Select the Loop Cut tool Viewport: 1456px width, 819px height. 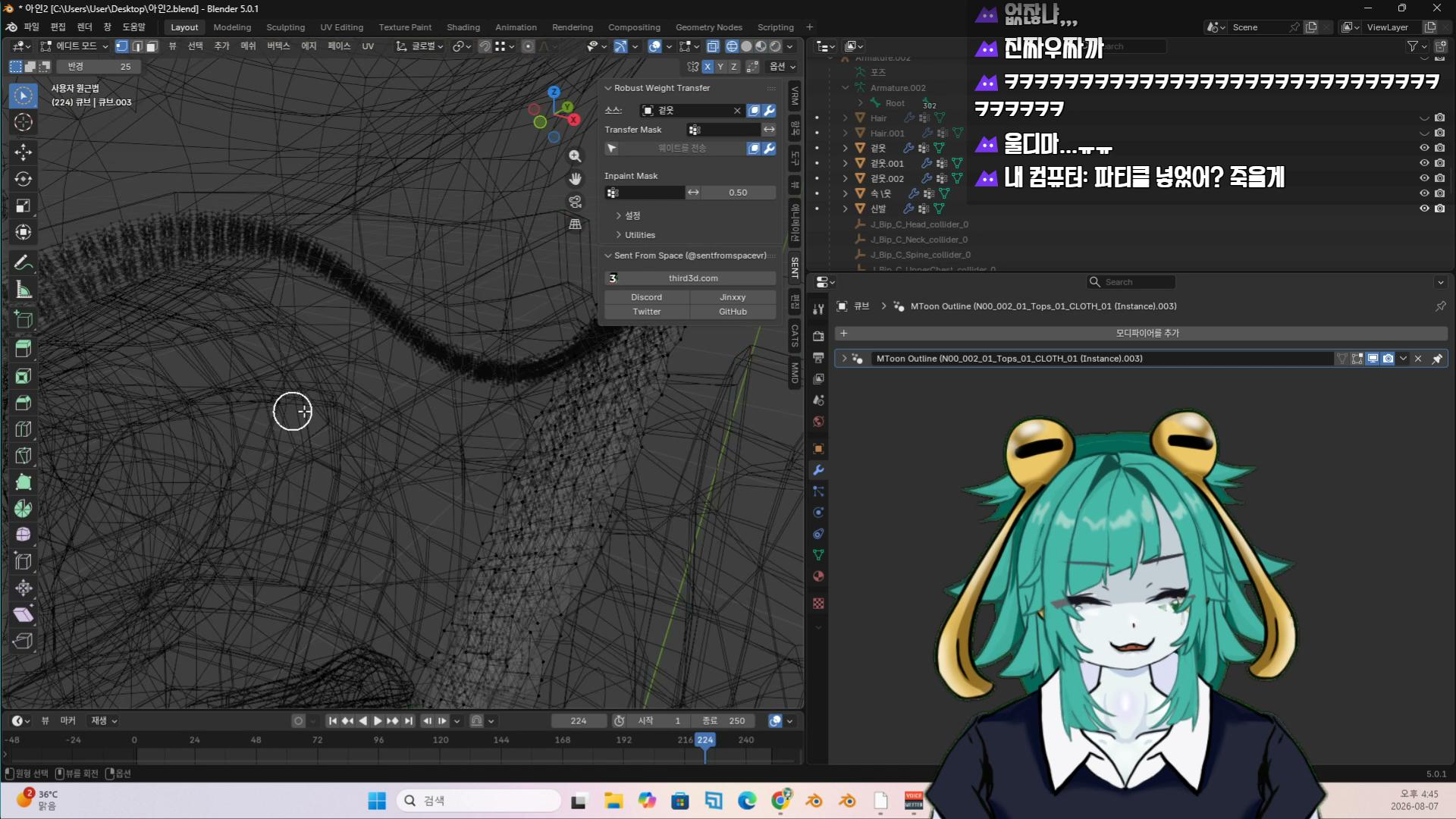24,429
